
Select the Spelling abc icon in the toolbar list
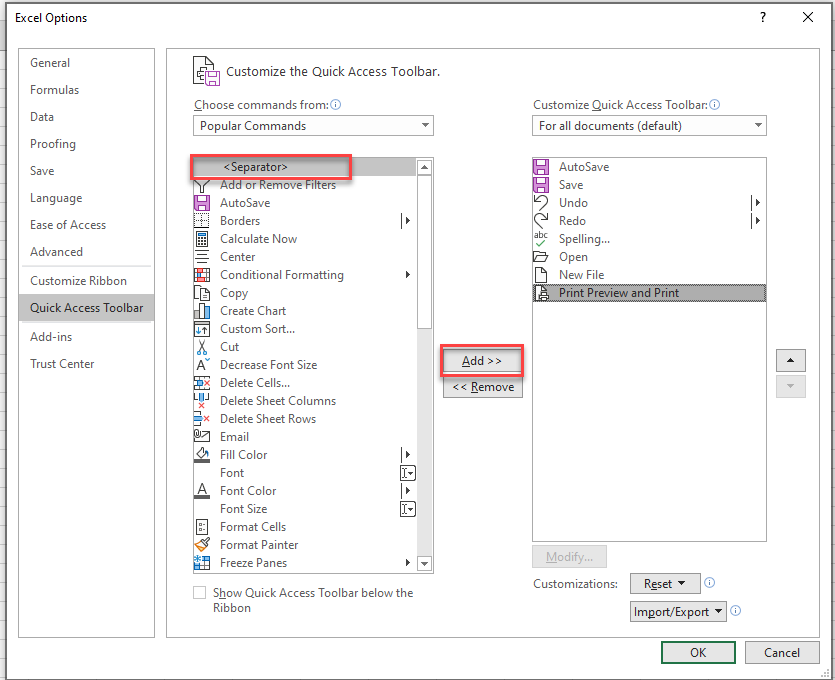[x=541, y=239]
